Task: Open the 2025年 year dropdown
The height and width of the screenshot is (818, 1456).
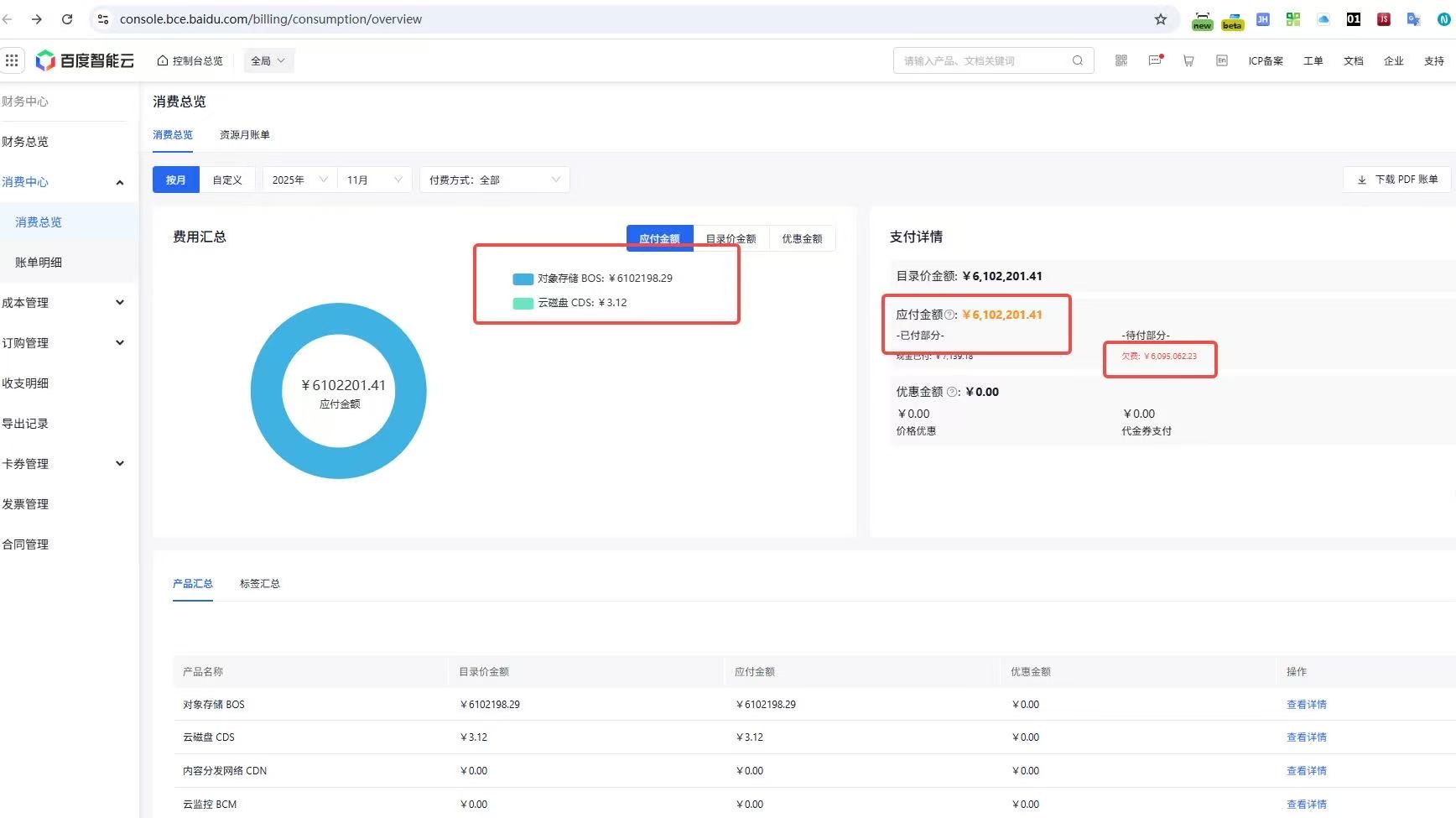Action: (x=299, y=180)
